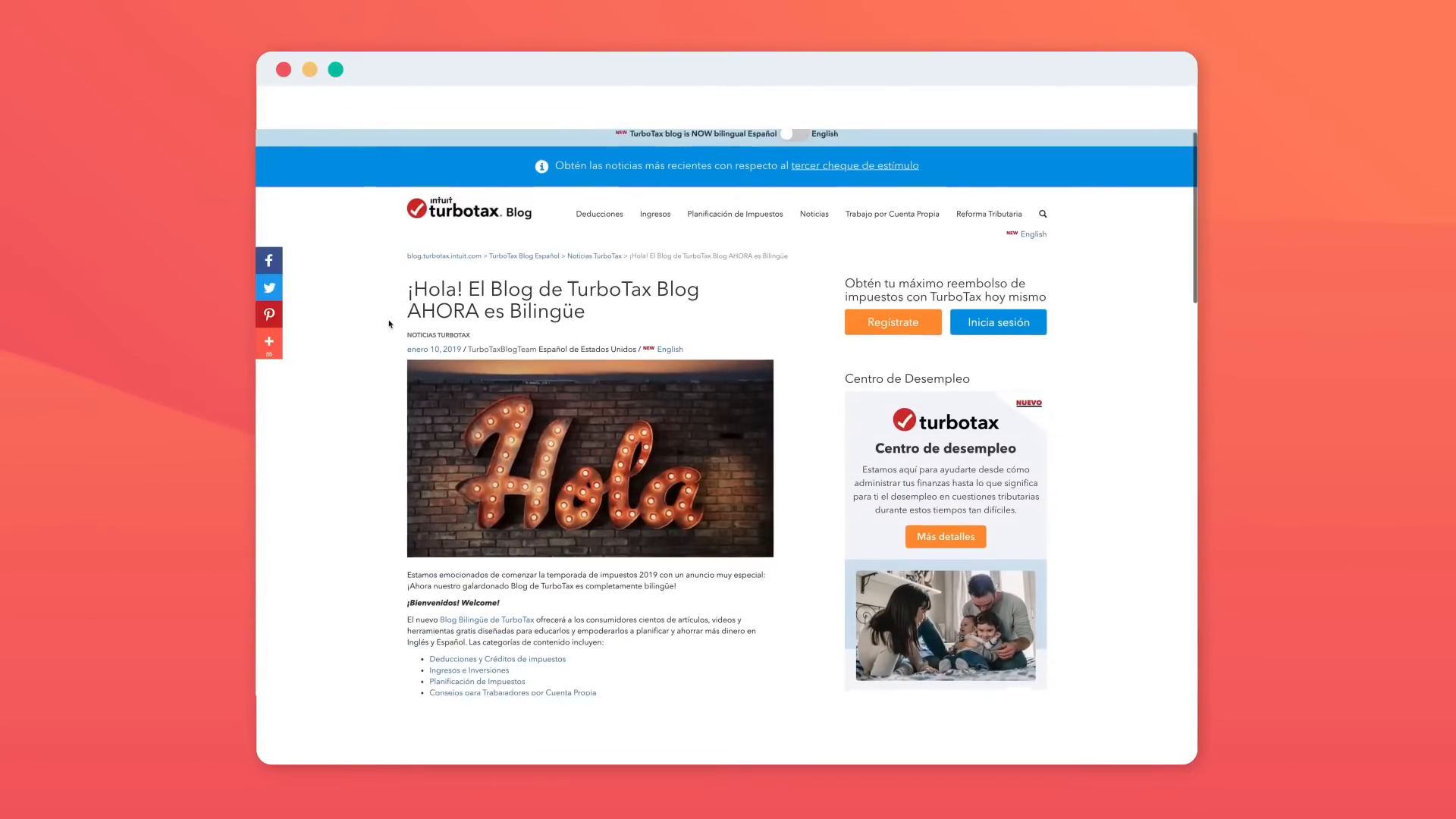Open the Blog Bilingüe de TurboTax link
Viewport: 1456px width, 819px height.
487,620
